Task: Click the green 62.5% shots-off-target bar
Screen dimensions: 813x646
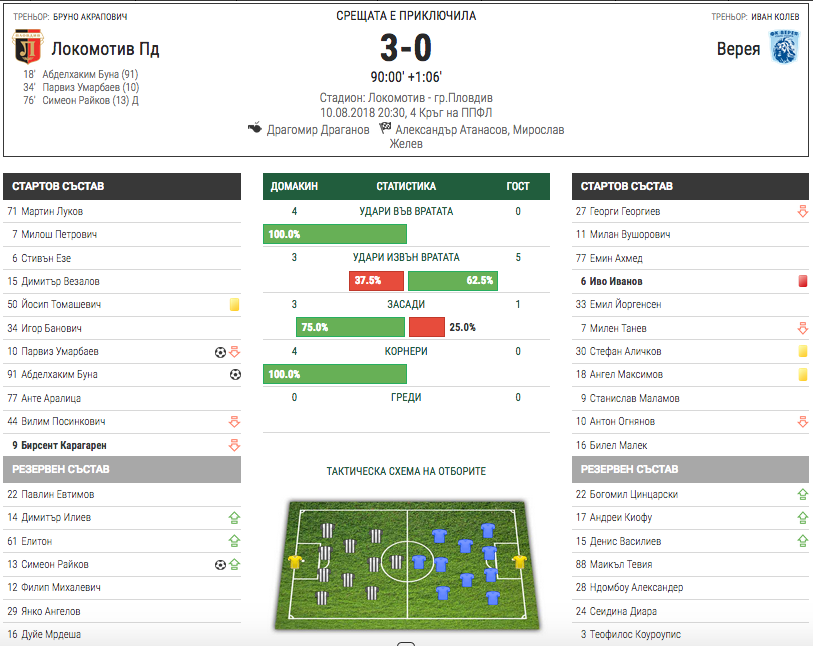Action: coord(453,280)
